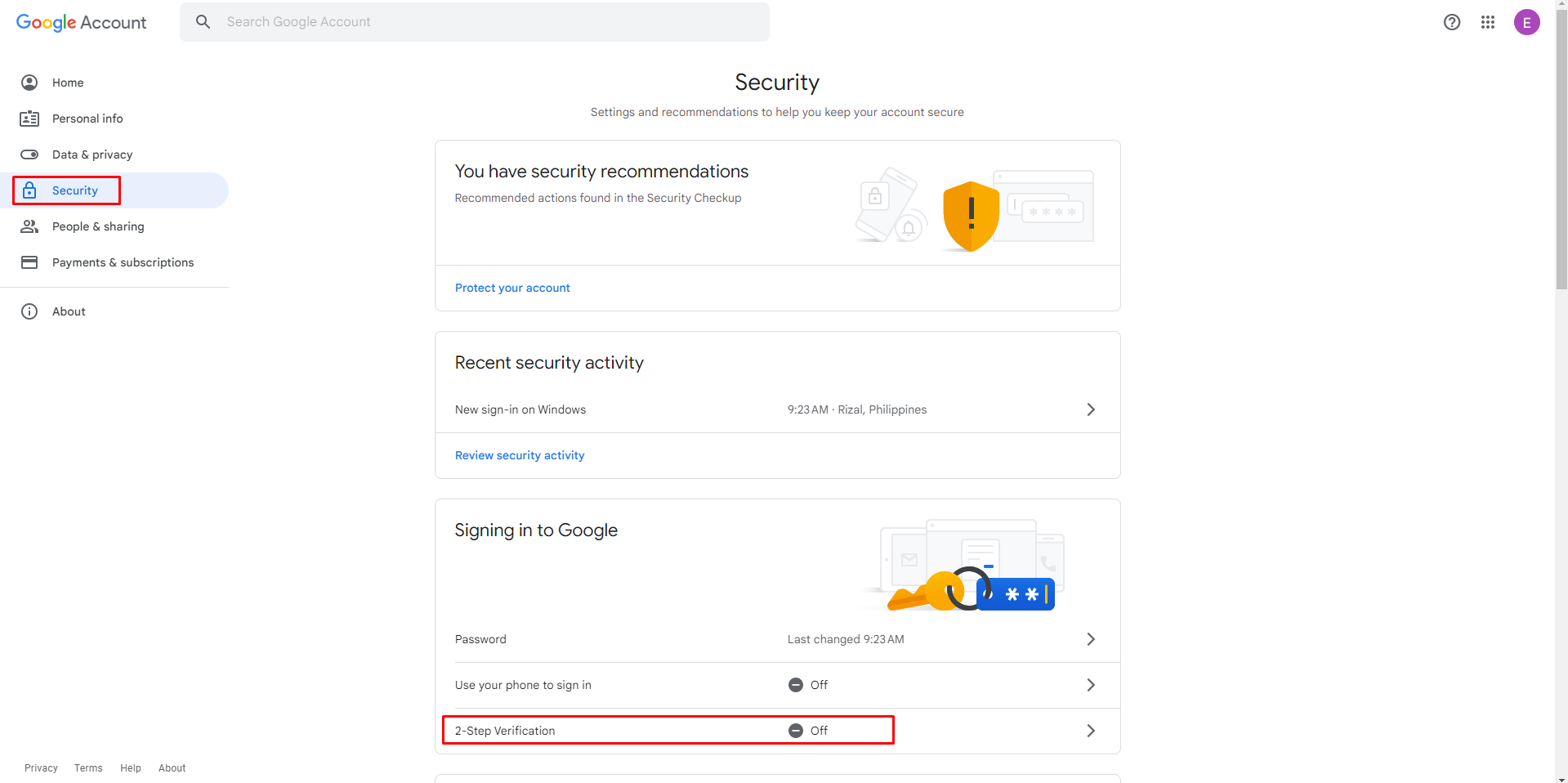Click the vertical page scrollbar thumb
This screenshot has width=1568, height=783.
click(x=1561, y=151)
